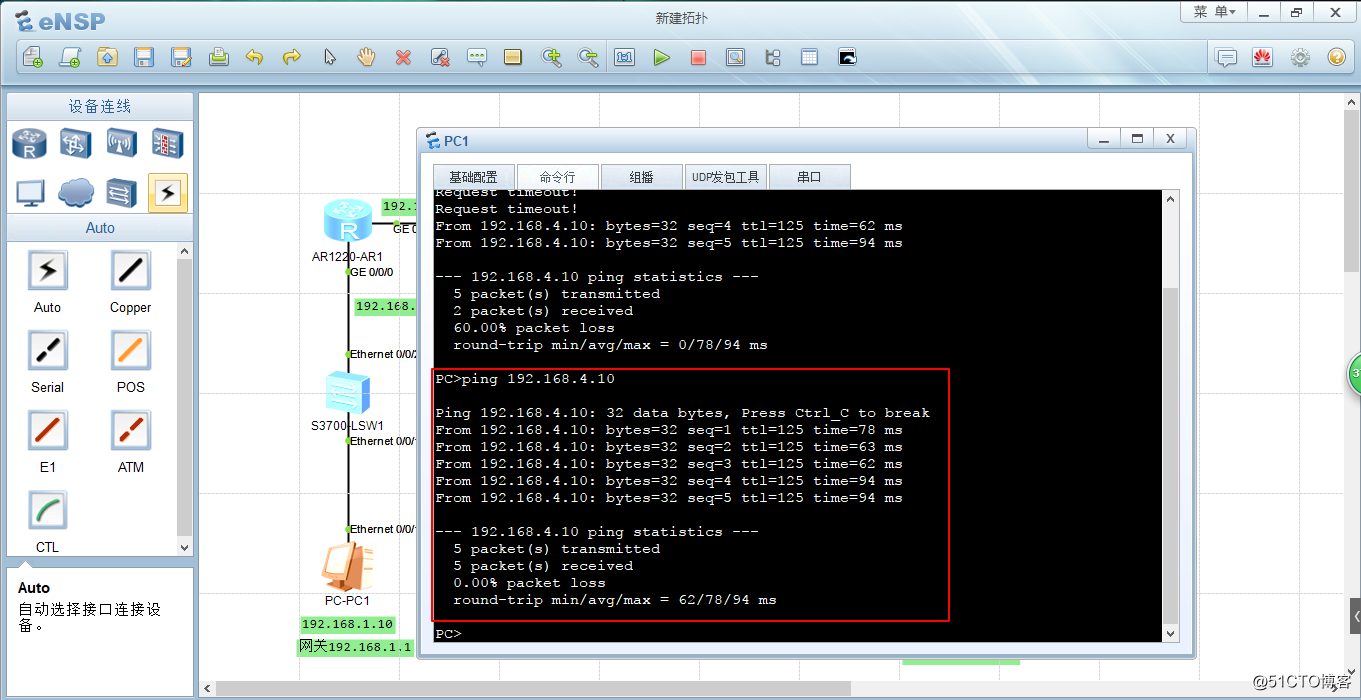Click the cable list scrollbar down arrow
Screen dimensions: 1361x700
184,547
